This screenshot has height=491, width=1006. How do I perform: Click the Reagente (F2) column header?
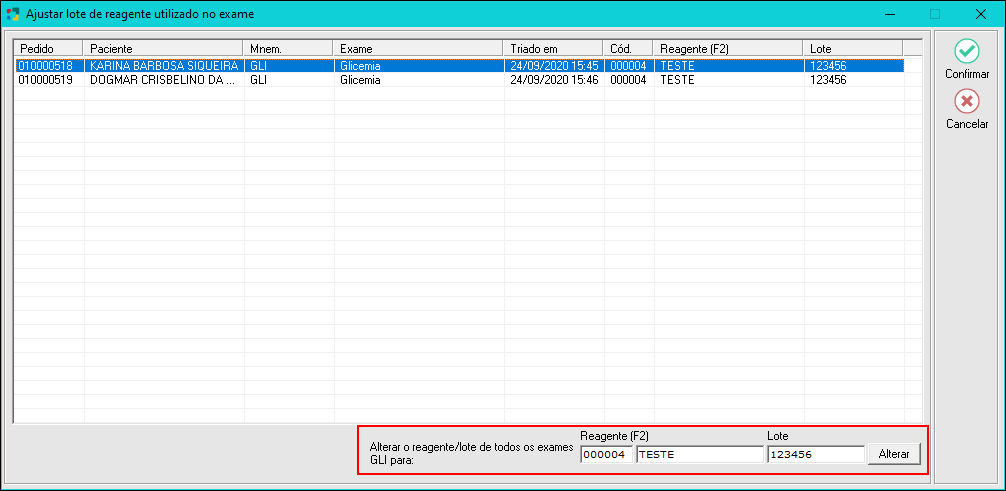coord(728,49)
